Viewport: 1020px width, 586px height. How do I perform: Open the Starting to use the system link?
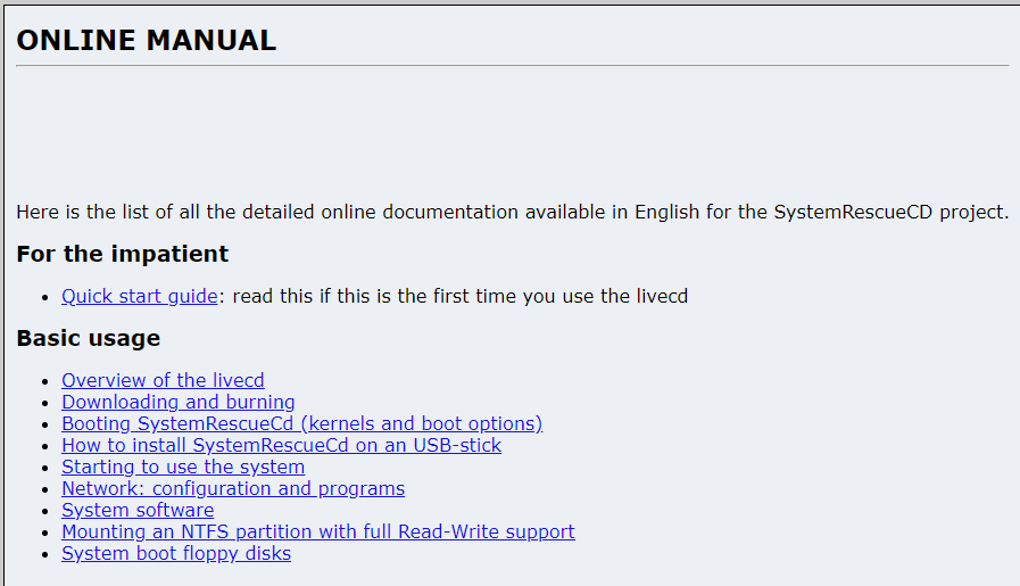[x=183, y=467]
